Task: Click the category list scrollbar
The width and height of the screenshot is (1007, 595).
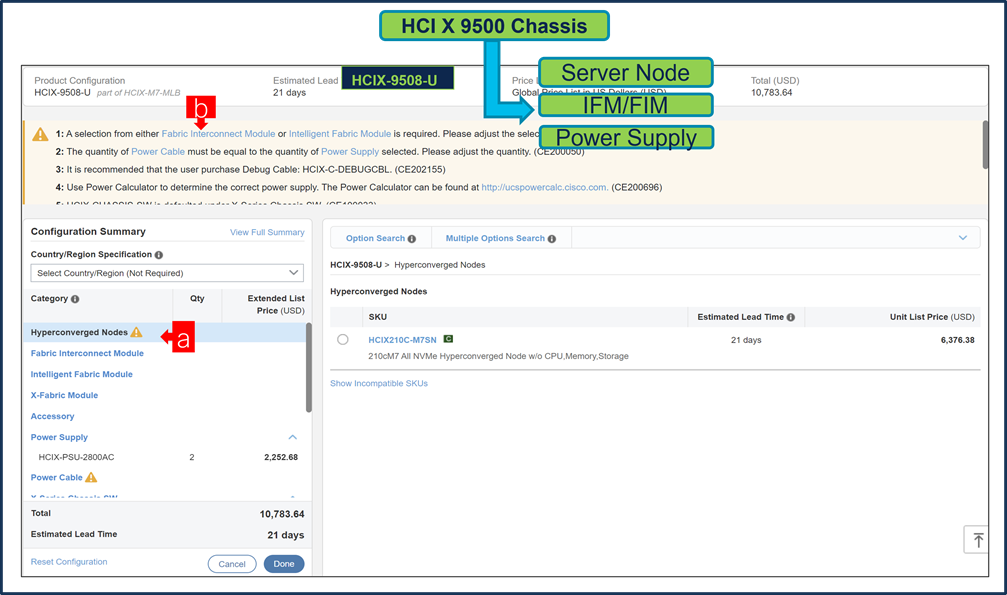Action: [x=309, y=368]
